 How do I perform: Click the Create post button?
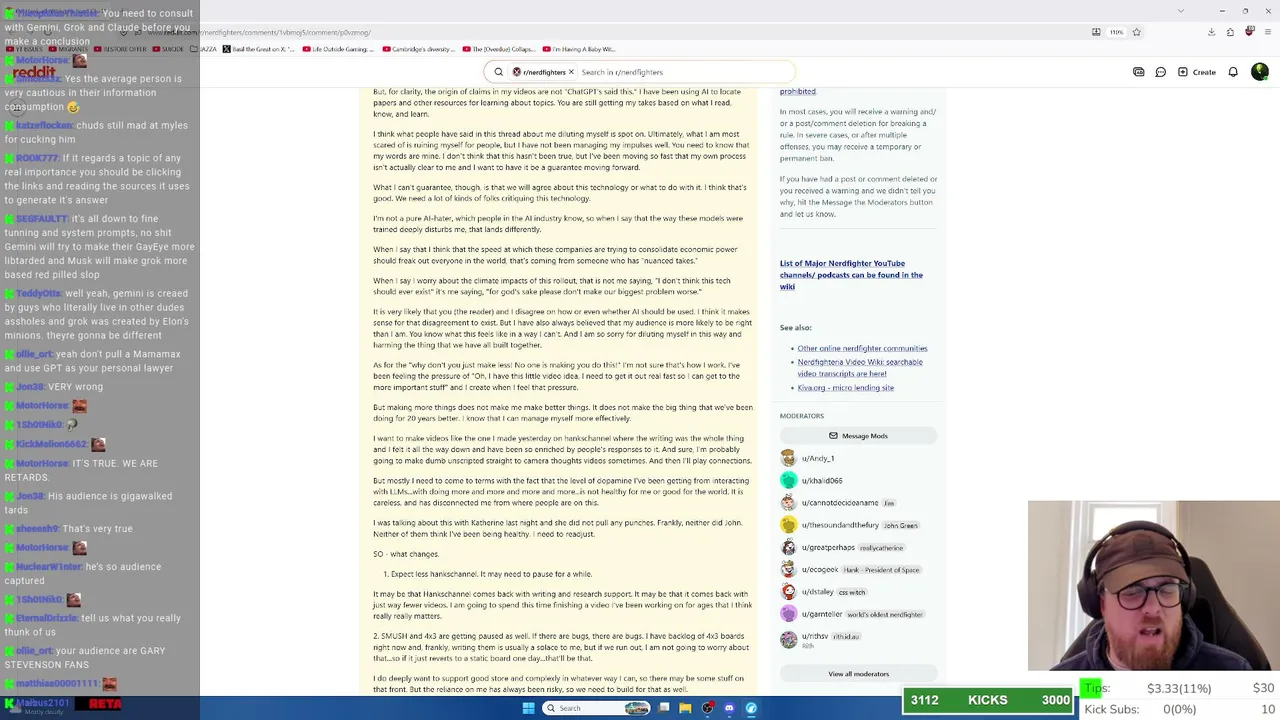click(x=1196, y=72)
